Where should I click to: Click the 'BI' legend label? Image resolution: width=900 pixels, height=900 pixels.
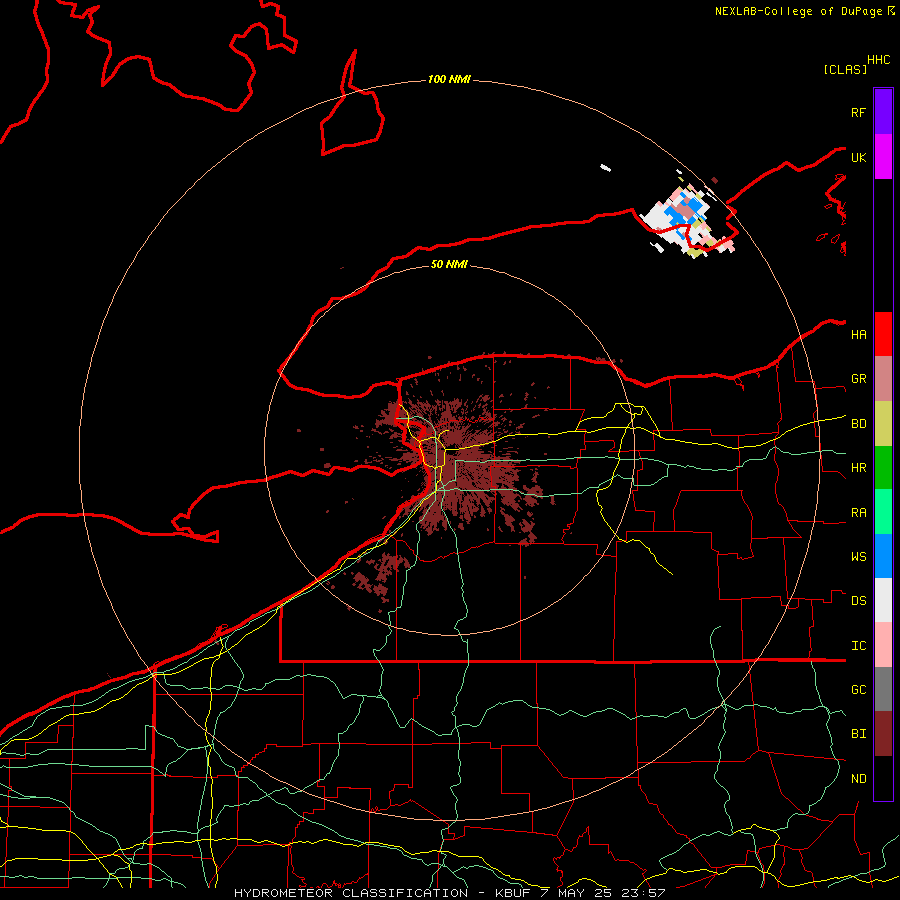(858, 734)
